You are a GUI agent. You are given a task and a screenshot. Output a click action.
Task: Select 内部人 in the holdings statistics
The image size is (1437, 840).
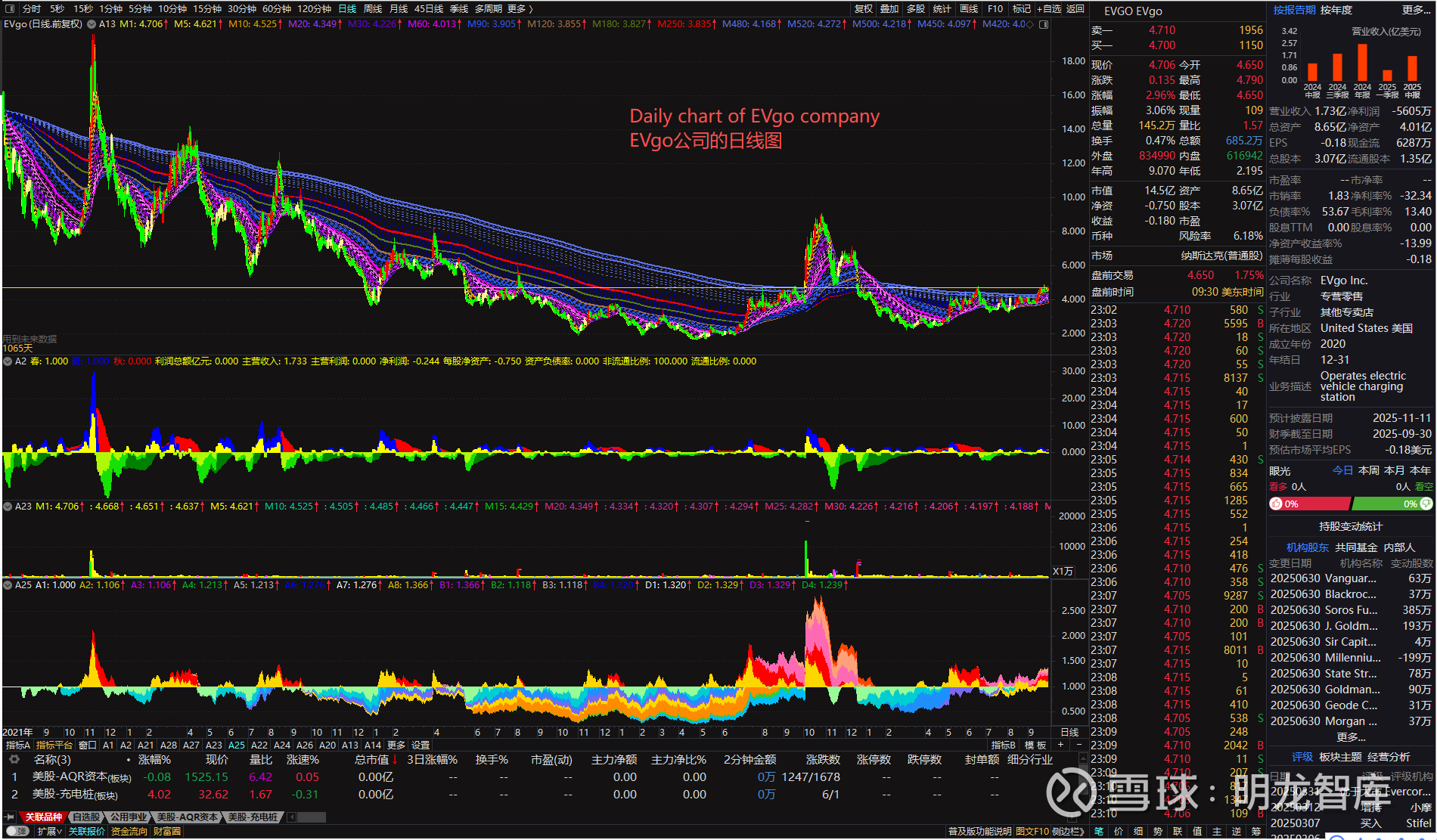coord(1399,547)
